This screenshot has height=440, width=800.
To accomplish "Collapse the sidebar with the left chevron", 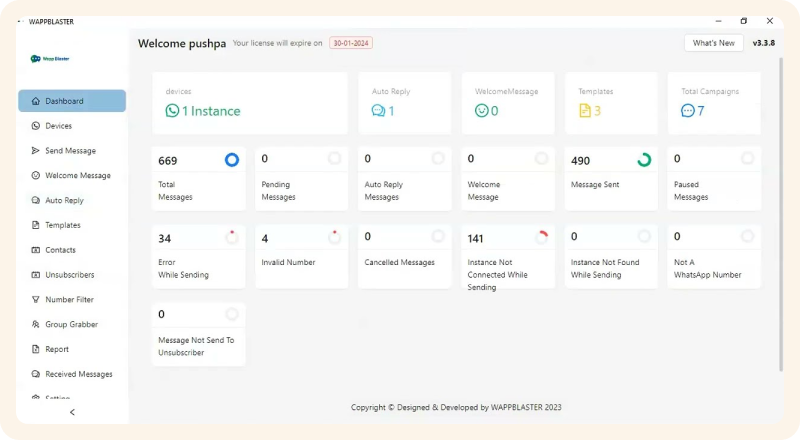I will click(72, 412).
